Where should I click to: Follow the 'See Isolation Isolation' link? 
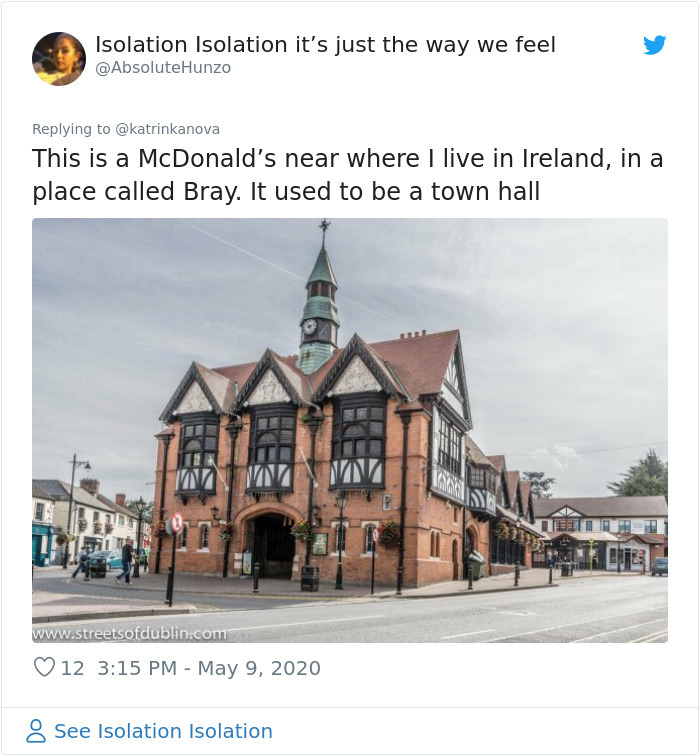(163, 731)
